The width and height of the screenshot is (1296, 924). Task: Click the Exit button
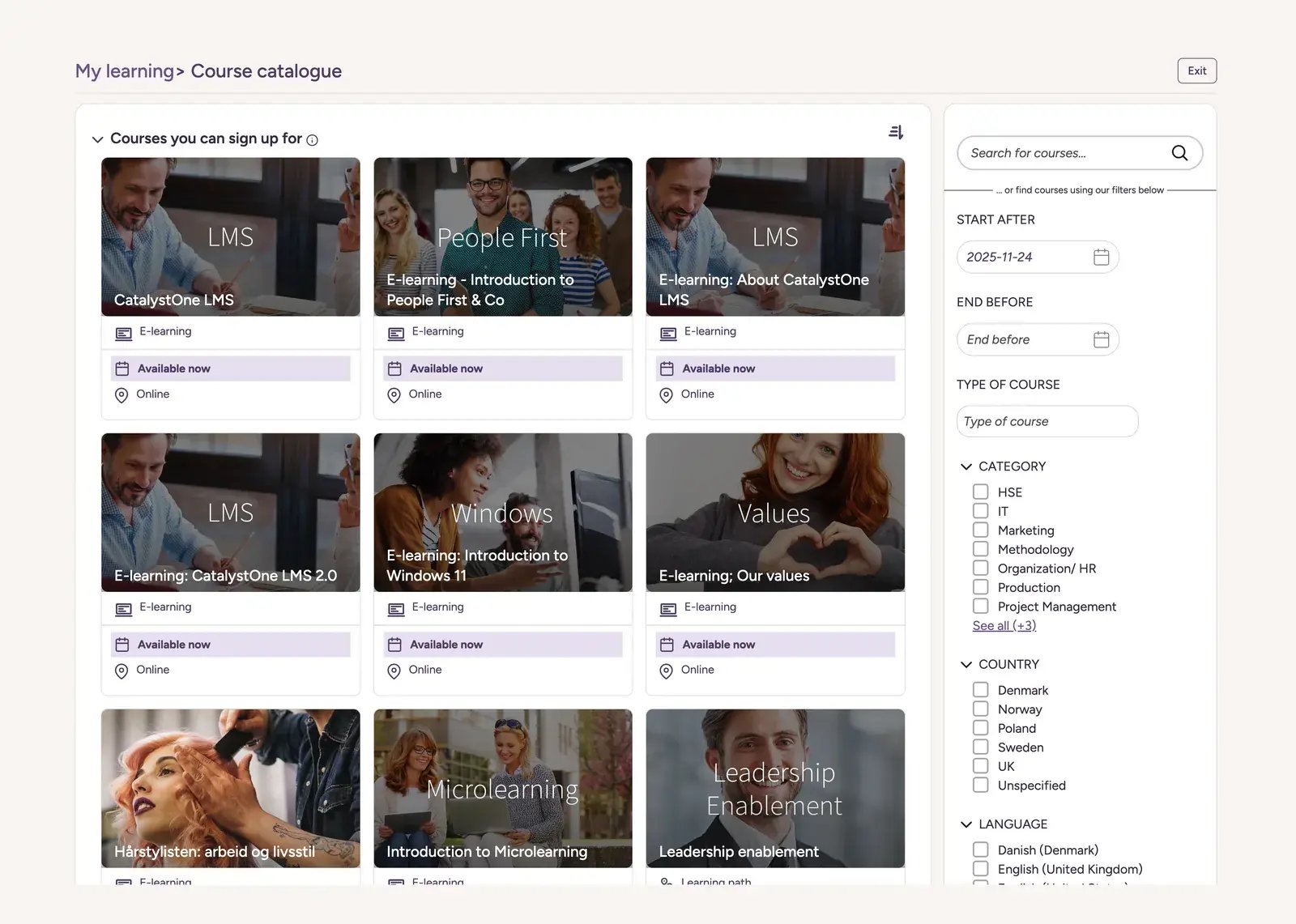1197,70
